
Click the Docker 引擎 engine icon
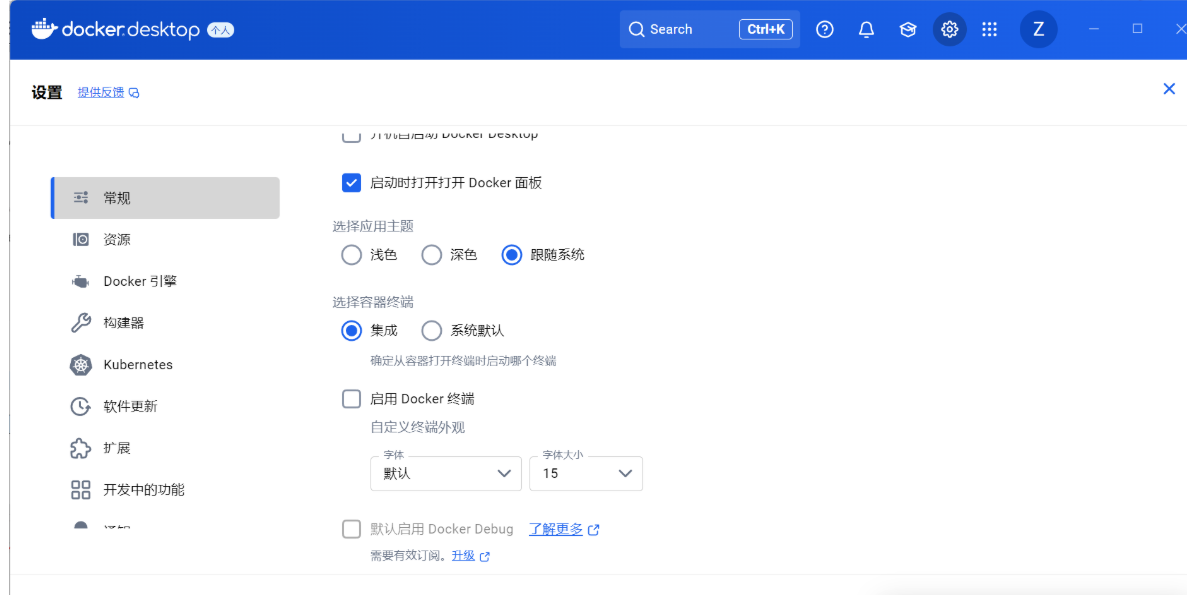click(80, 282)
